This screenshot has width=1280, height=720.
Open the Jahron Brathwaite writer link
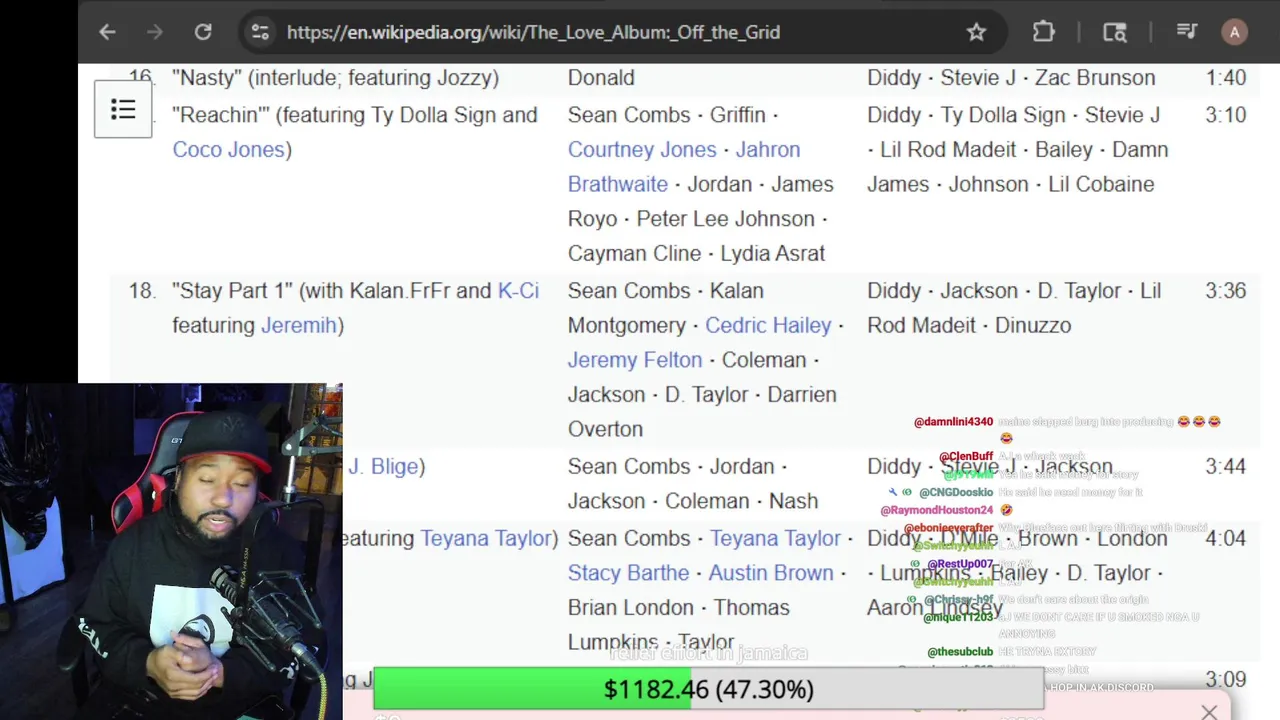pyautogui.click(x=684, y=166)
